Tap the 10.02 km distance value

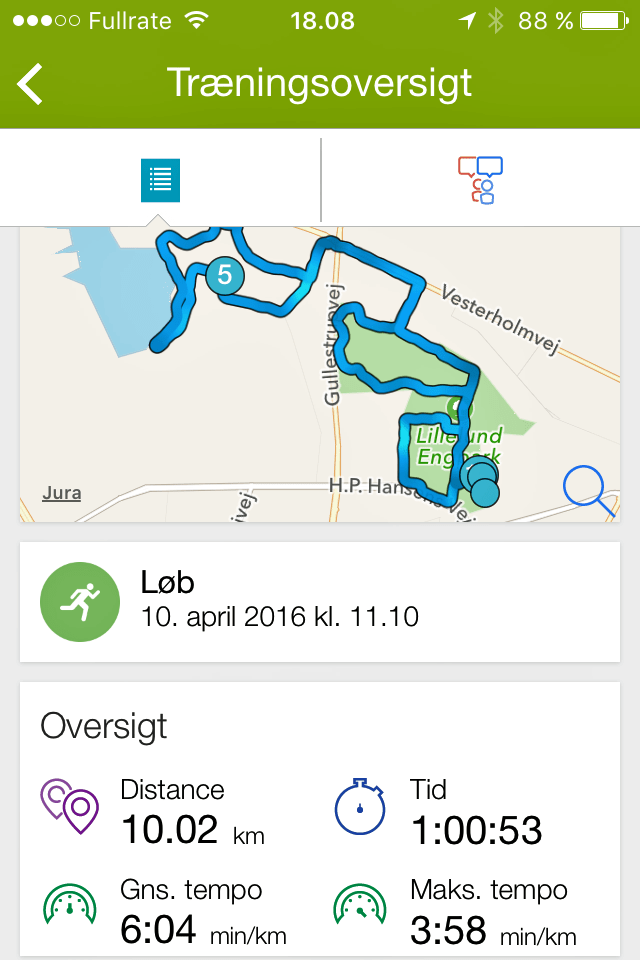tap(170, 830)
